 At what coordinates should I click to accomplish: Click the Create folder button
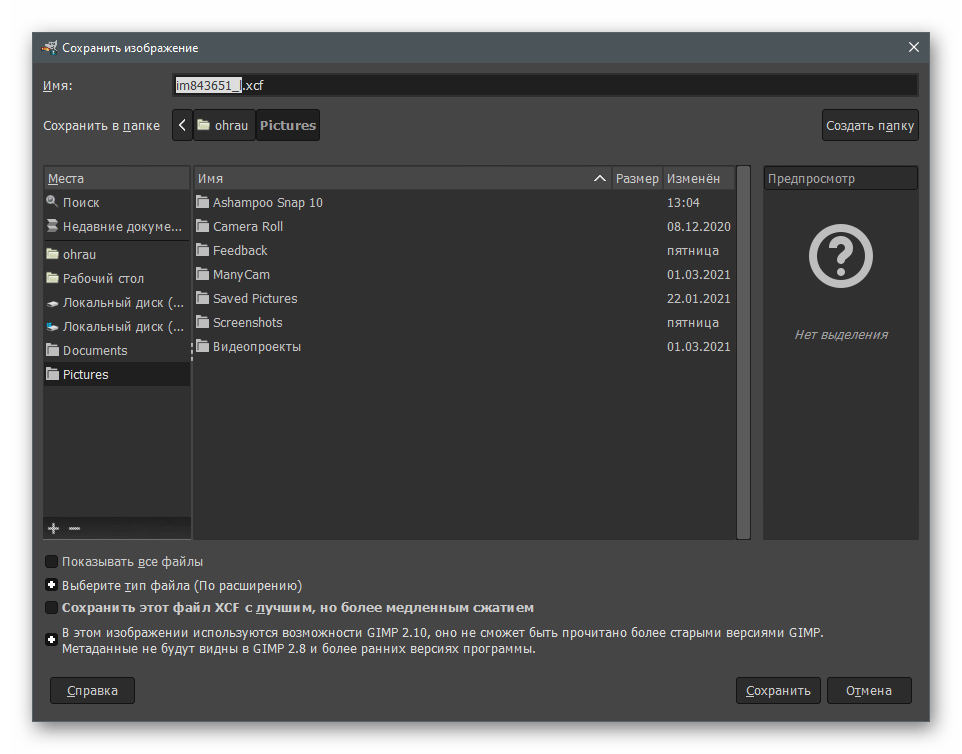869,126
